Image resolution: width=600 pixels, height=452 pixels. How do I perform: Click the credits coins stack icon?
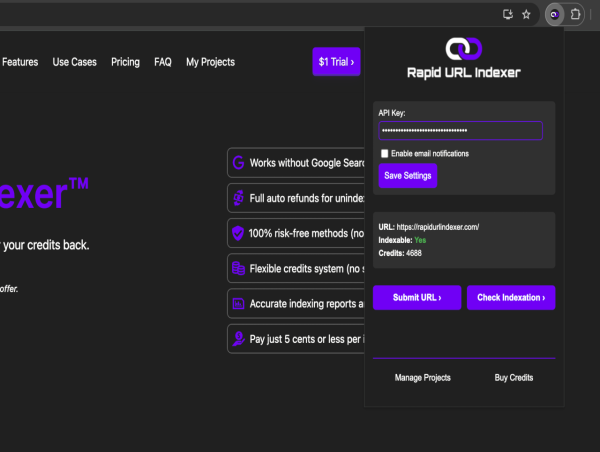tap(238, 268)
